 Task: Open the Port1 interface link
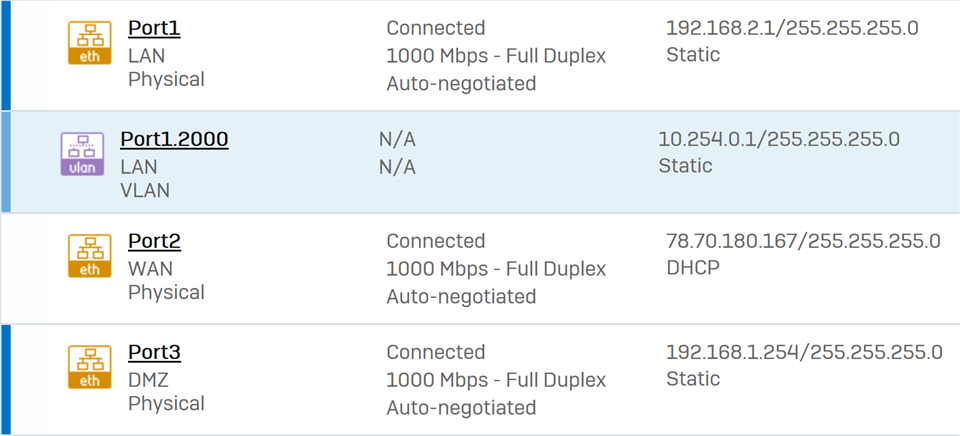154,29
